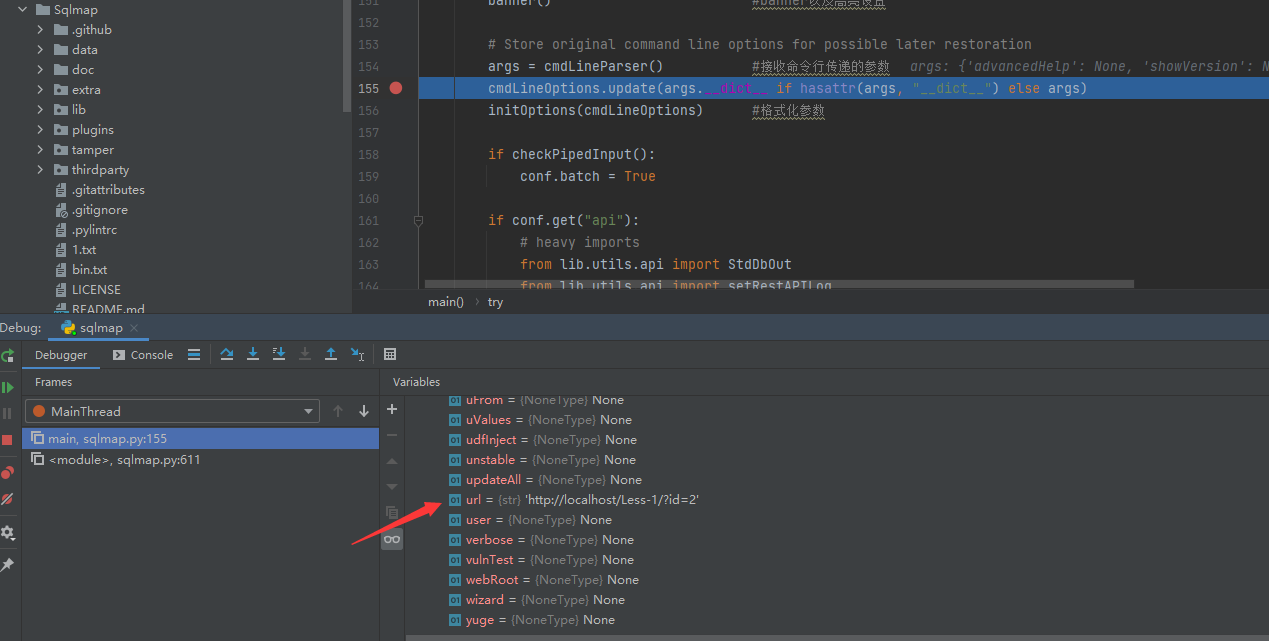This screenshot has height=641, width=1269.
Task: Expand the data folder
Action: point(40,50)
